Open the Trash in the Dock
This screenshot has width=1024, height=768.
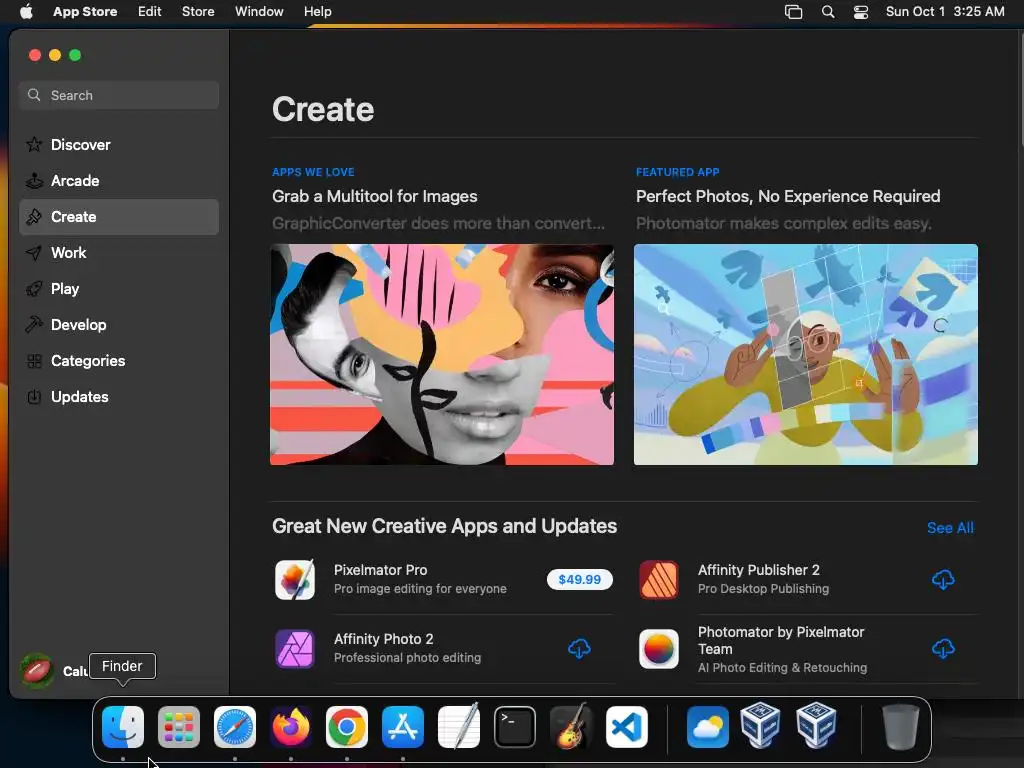pos(901,727)
